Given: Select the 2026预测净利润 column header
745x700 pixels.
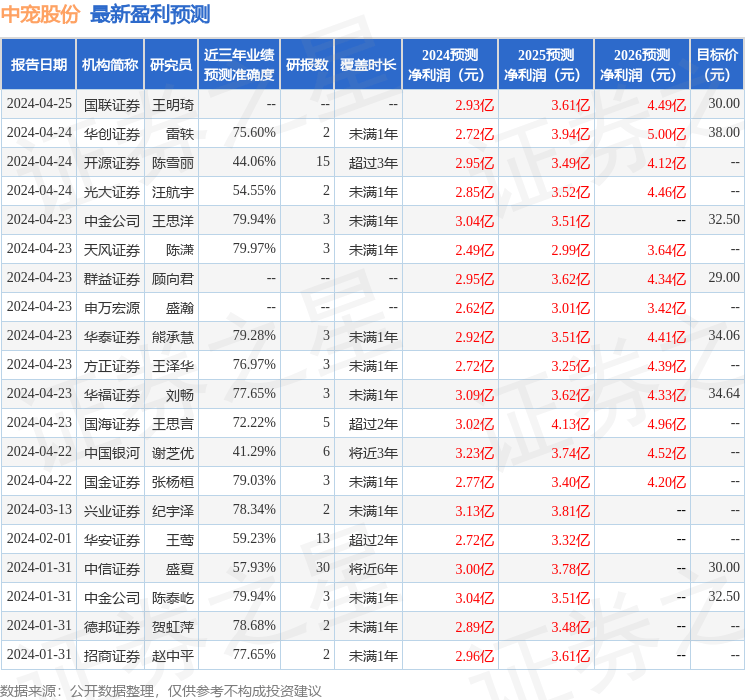Looking at the screenshot, I should pyautogui.click(x=642, y=65).
